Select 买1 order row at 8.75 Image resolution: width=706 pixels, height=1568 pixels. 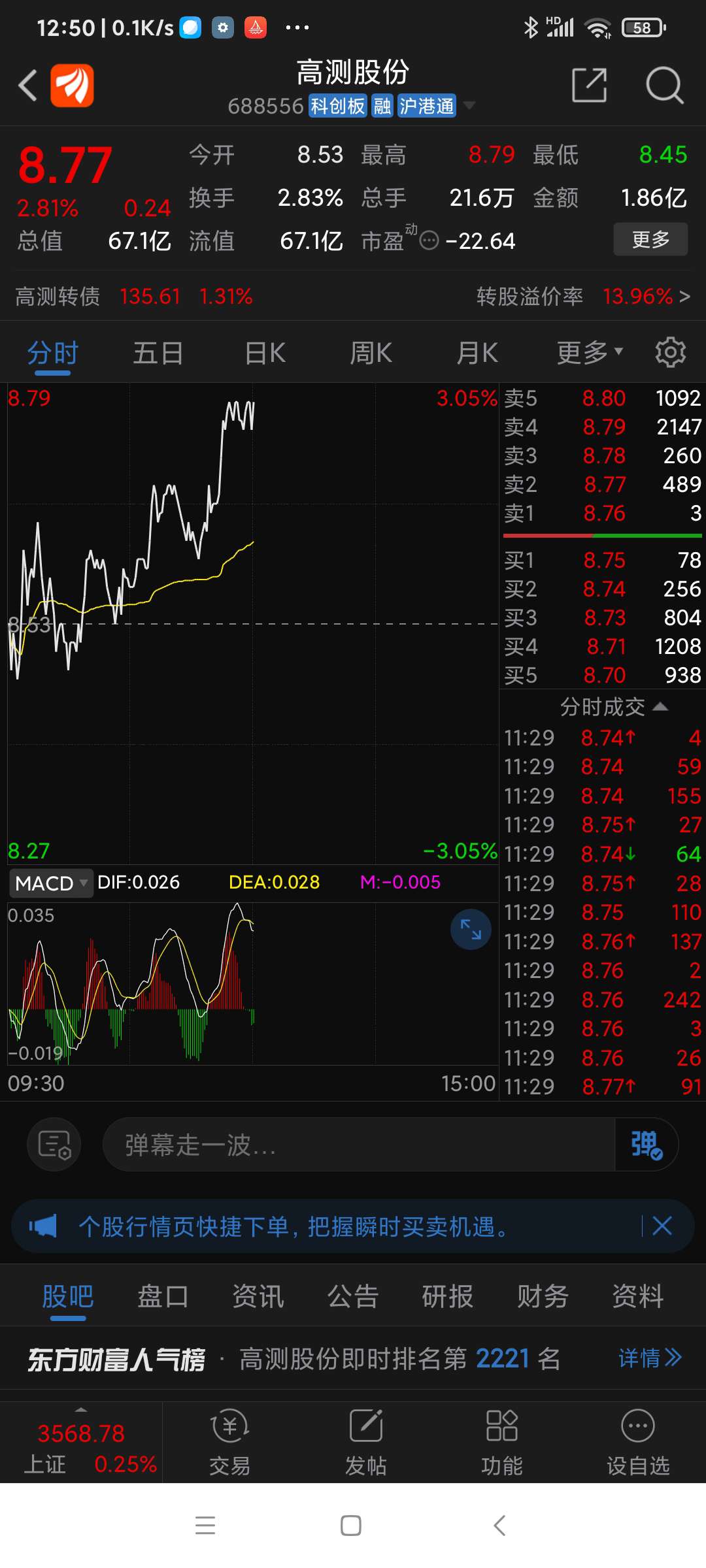(603, 560)
